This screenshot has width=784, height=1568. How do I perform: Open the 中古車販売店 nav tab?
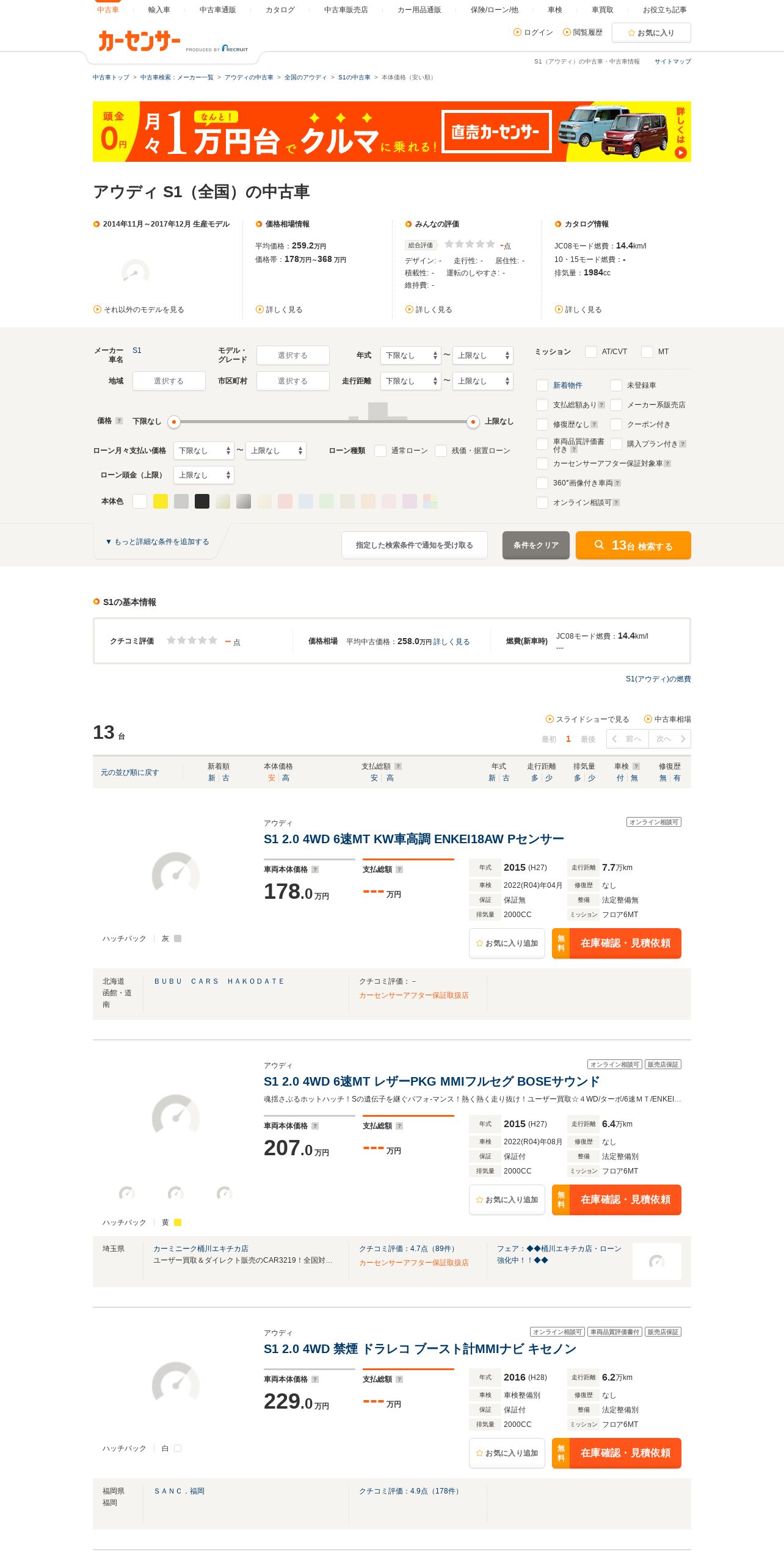pyautogui.click(x=346, y=10)
